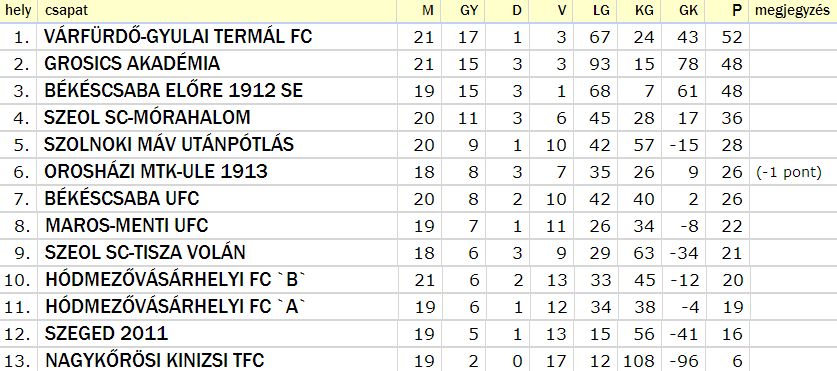The height and width of the screenshot is (371, 837).
Task: Open NAGYKŐRÖSI KINIZSI TFC team
Action: tap(155, 360)
